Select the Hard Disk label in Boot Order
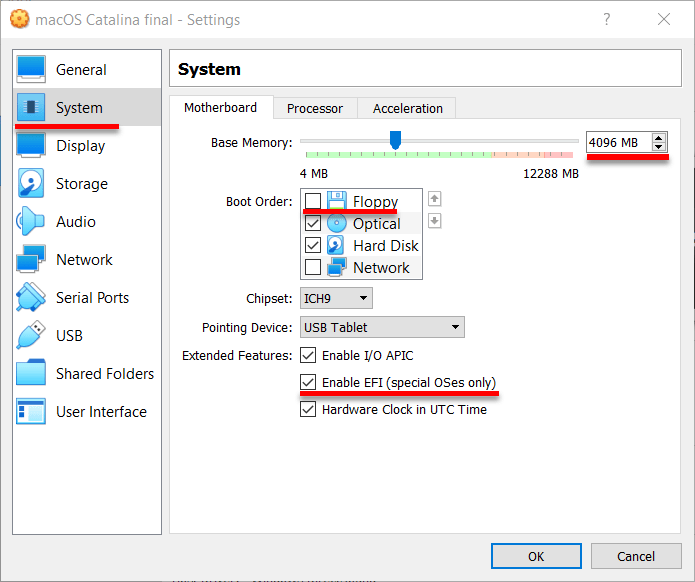 386,245
